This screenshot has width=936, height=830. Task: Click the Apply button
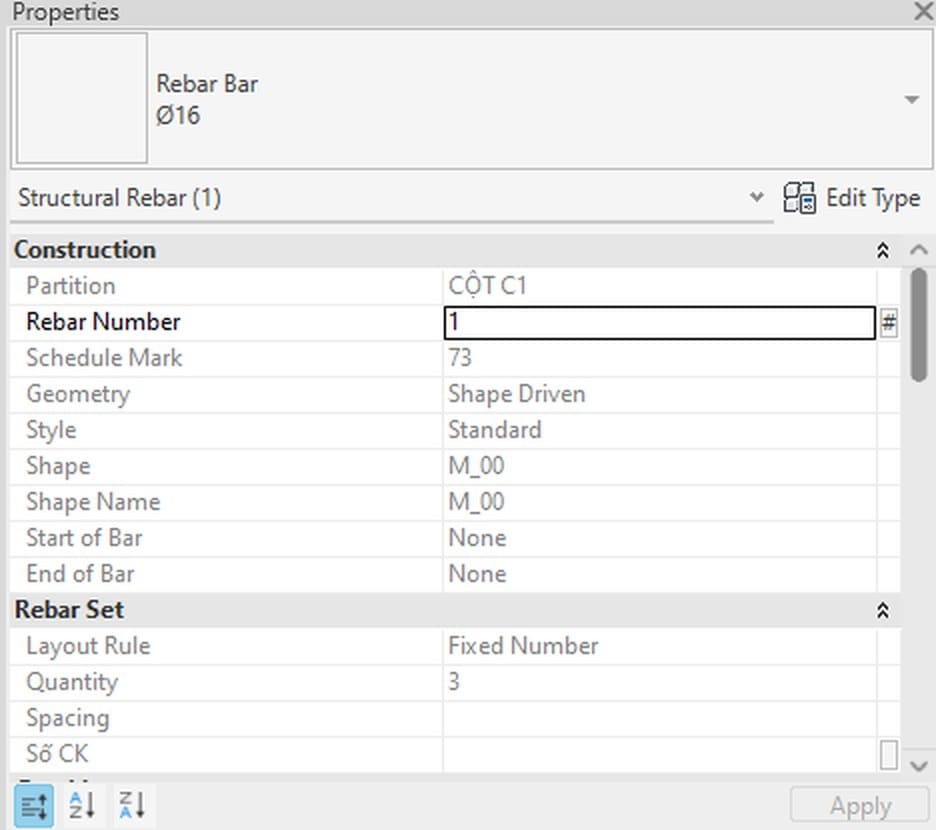click(860, 806)
